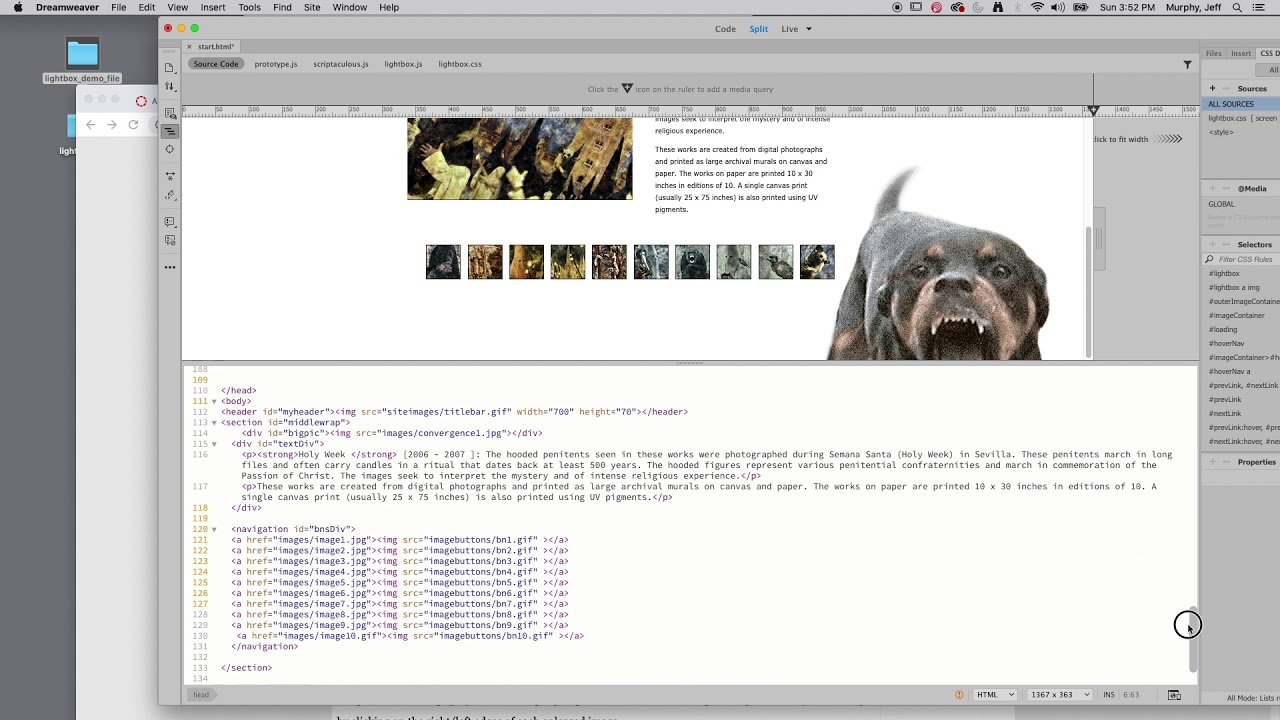1280x720 pixels.
Task: Click the Expand All code icon
Action: coord(170,176)
